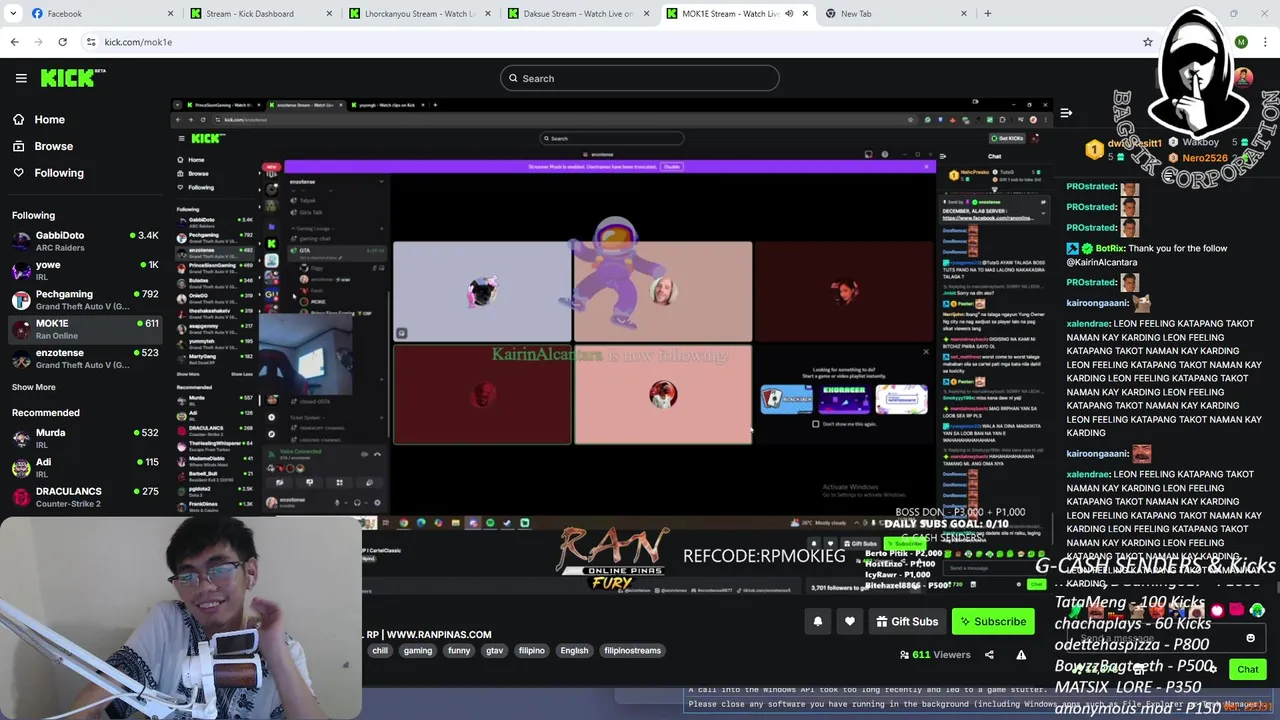Click the heart follow button

tap(850, 622)
